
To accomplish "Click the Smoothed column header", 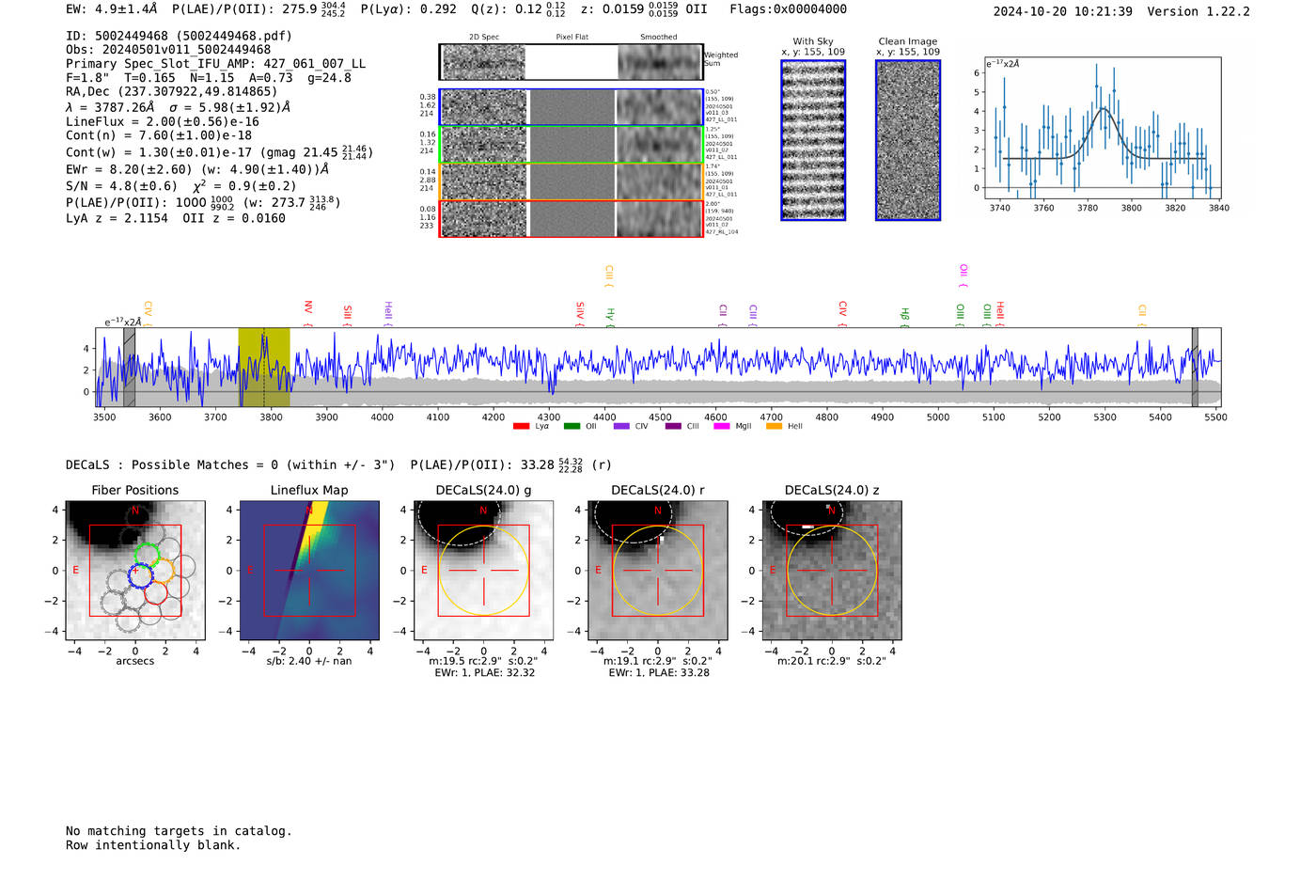I will [659, 38].
